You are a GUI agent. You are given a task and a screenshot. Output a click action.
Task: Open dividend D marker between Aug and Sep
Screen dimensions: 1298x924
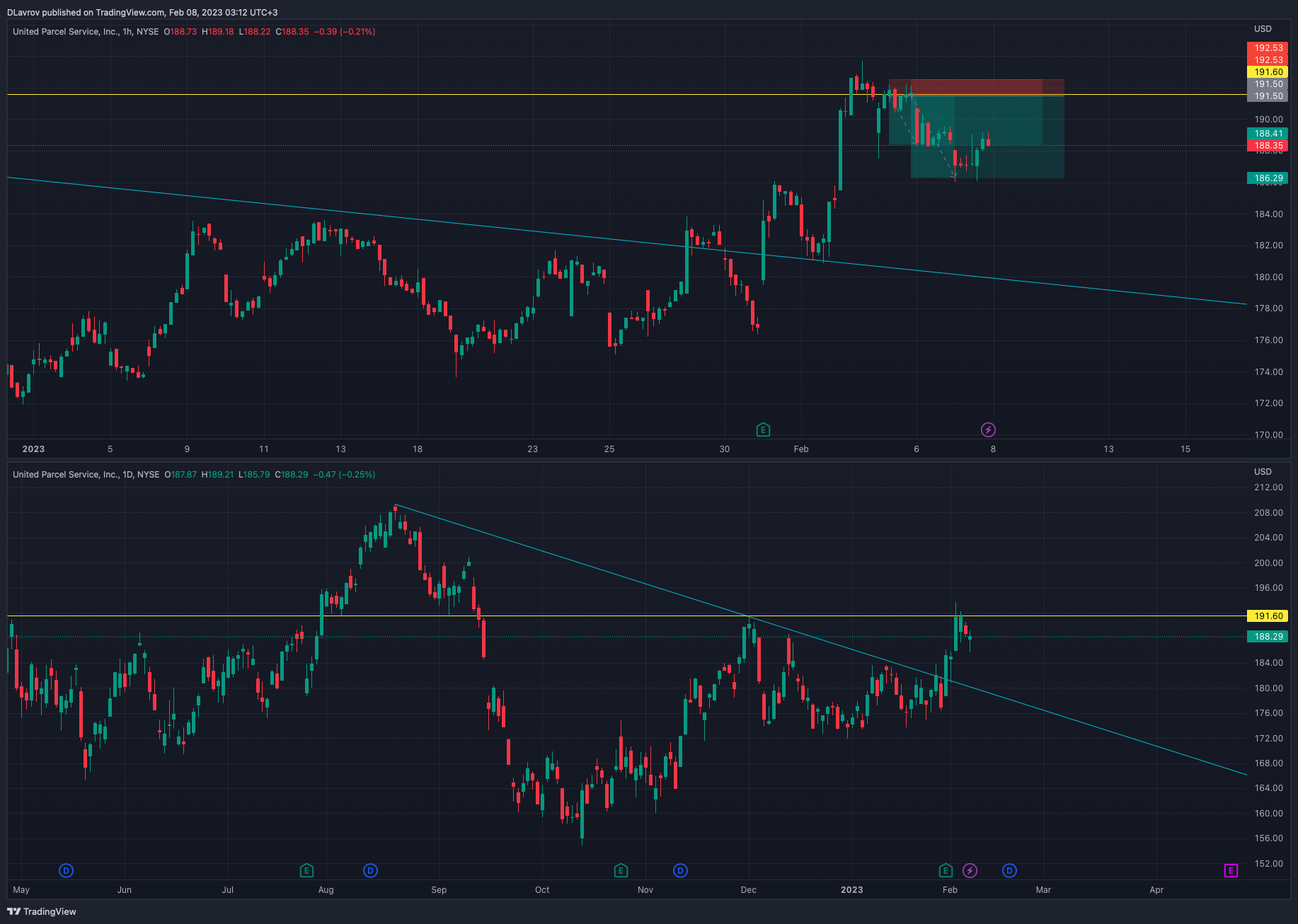370,870
